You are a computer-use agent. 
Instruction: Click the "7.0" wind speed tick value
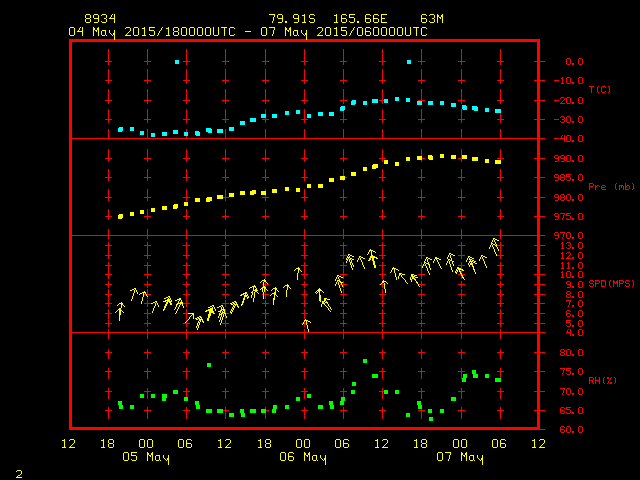click(574, 304)
